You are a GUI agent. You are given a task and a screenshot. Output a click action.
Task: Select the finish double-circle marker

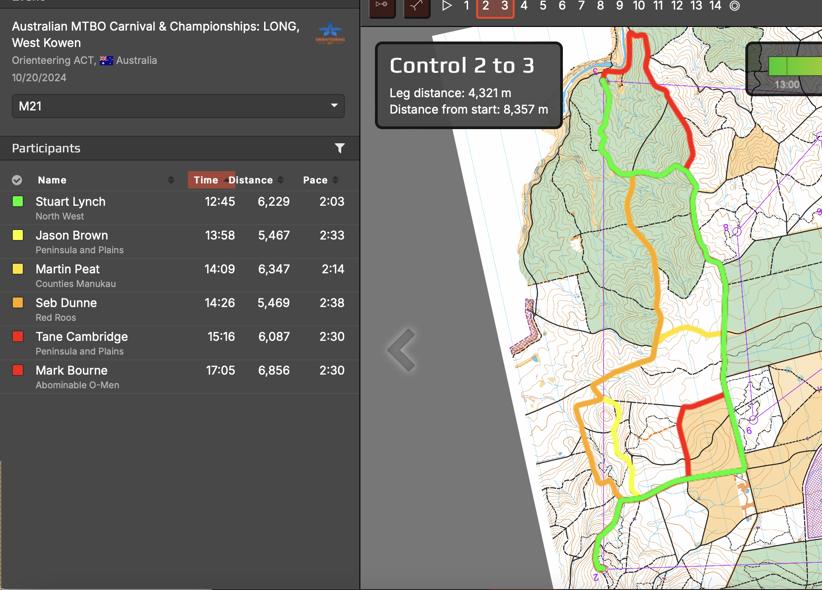pos(735,6)
